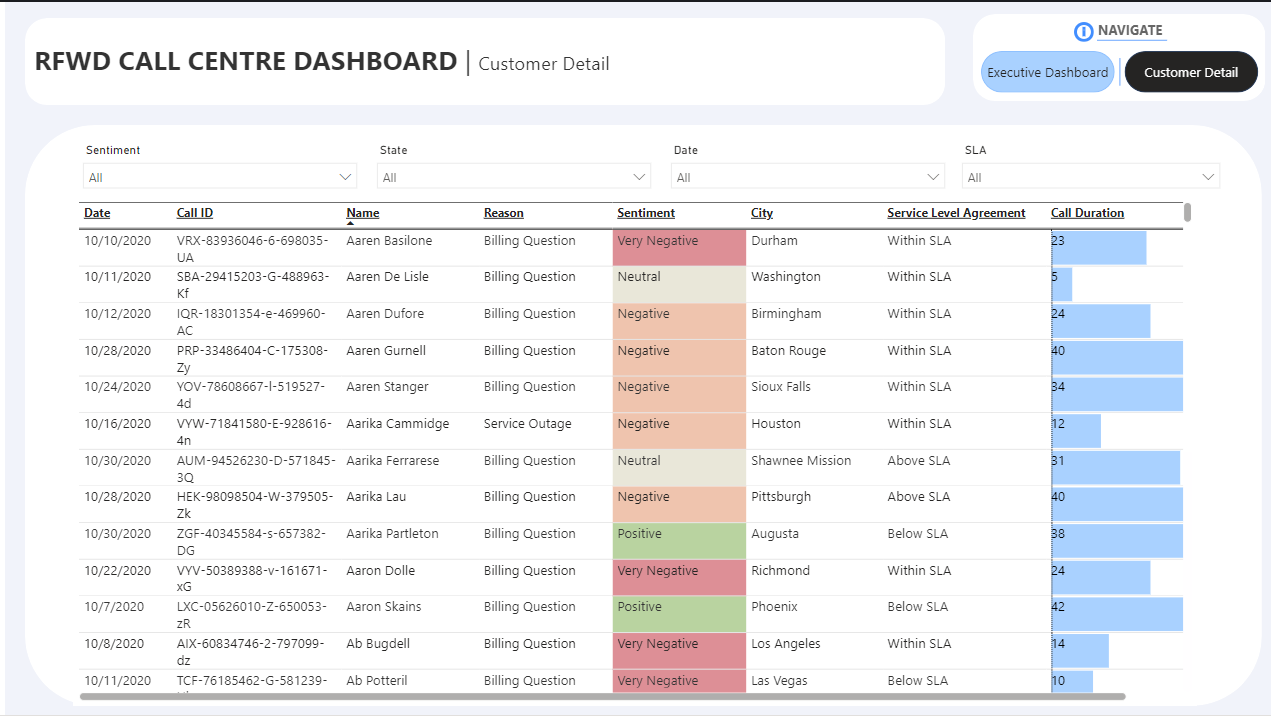
Task: Click the Positive sentiment cell for Aarika Partleton
Action: (679, 541)
